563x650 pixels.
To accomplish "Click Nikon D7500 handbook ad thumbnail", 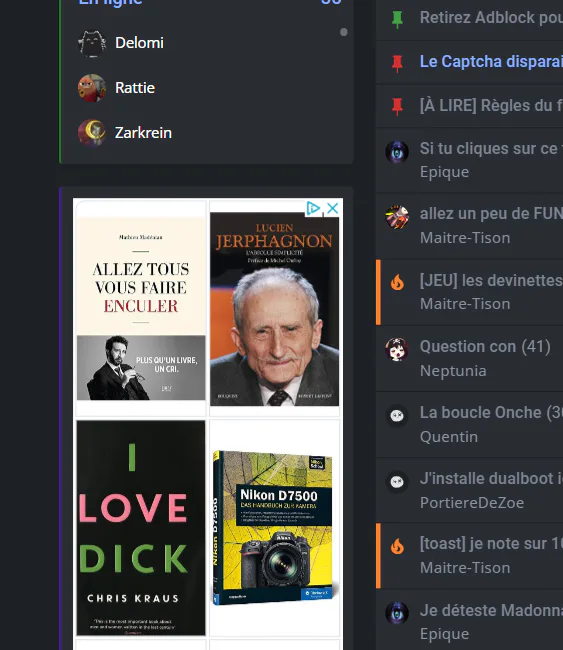I will coord(274,528).
